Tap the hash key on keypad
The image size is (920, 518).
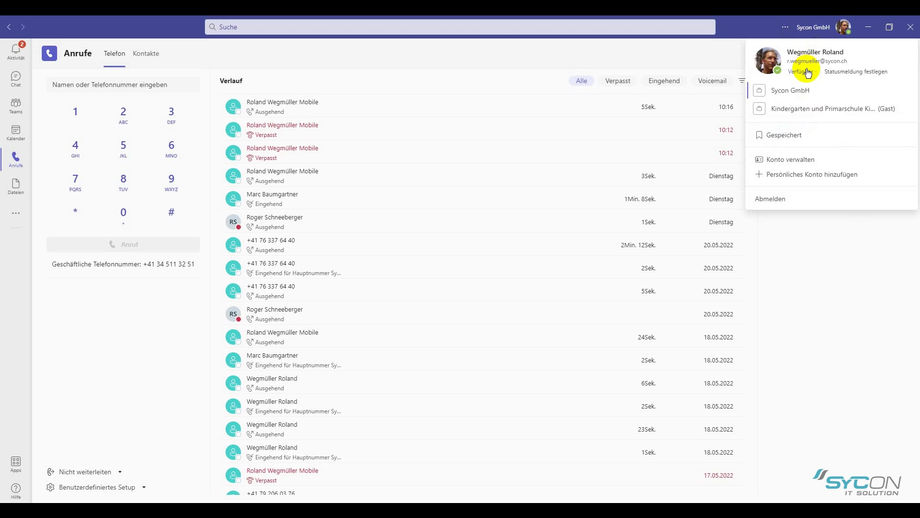pyautogui.click(x=171, y=212)
